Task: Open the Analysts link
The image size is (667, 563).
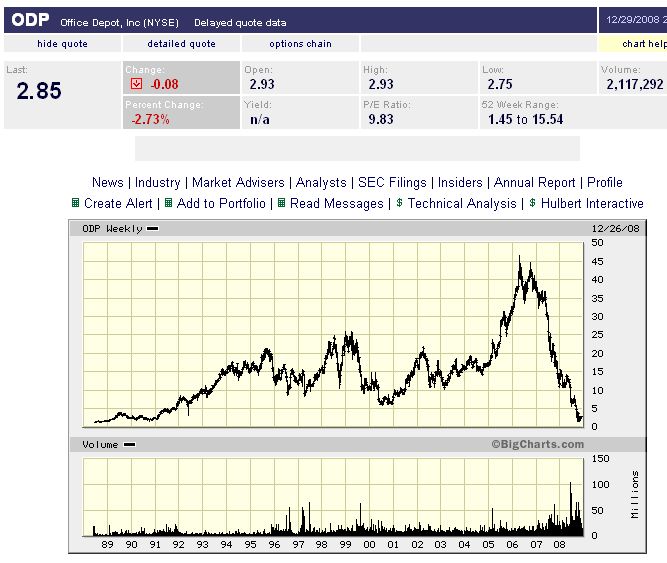Action: (x=321, y=182)
